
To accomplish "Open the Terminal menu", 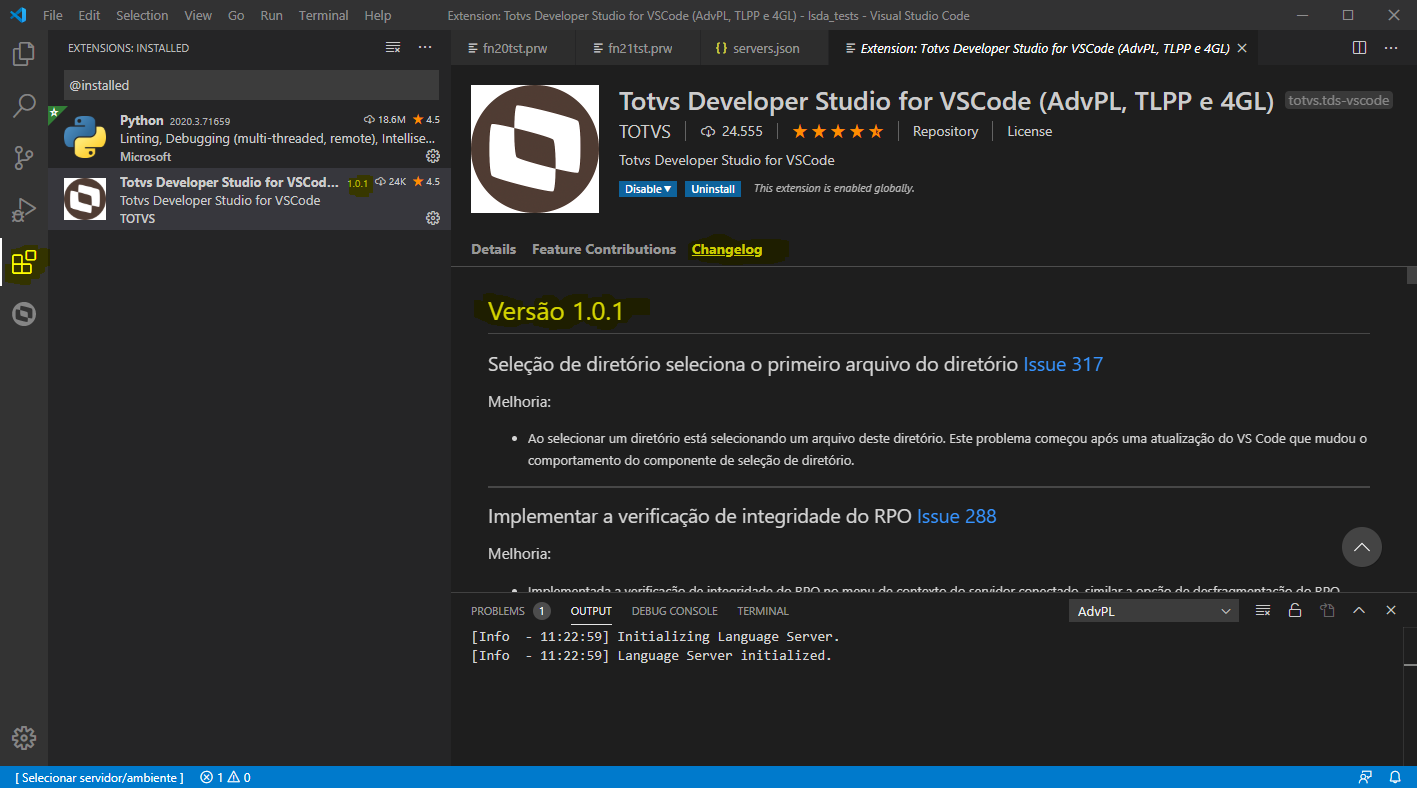I will [324, 16].
